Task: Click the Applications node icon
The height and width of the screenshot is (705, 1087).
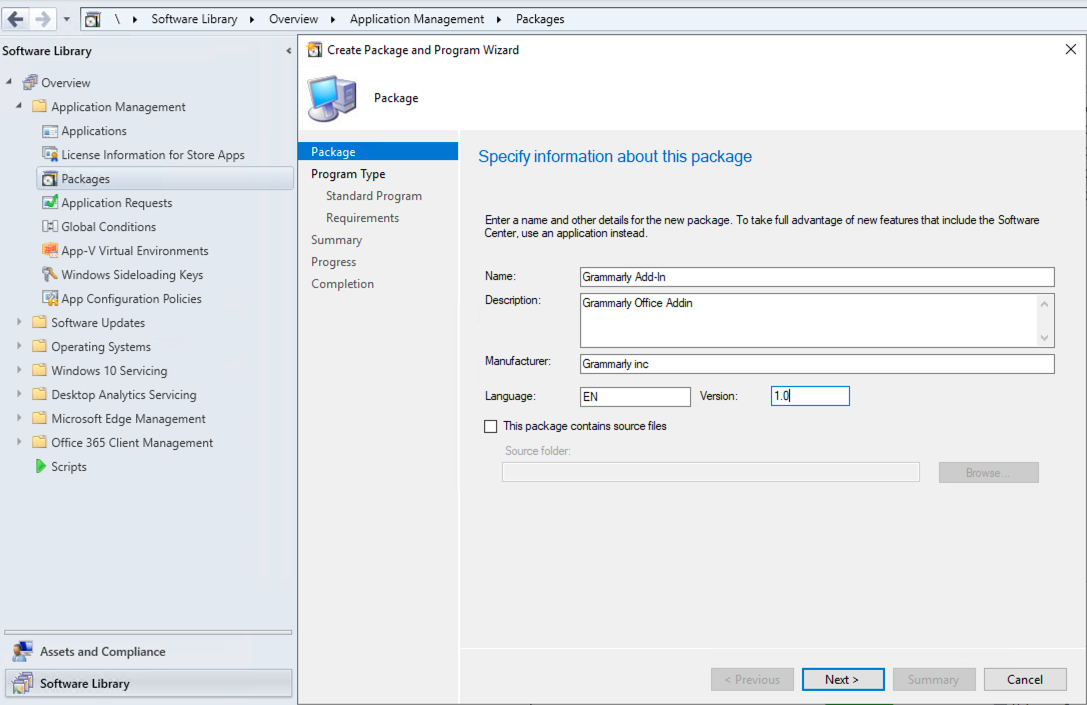Action: (50, 131)
